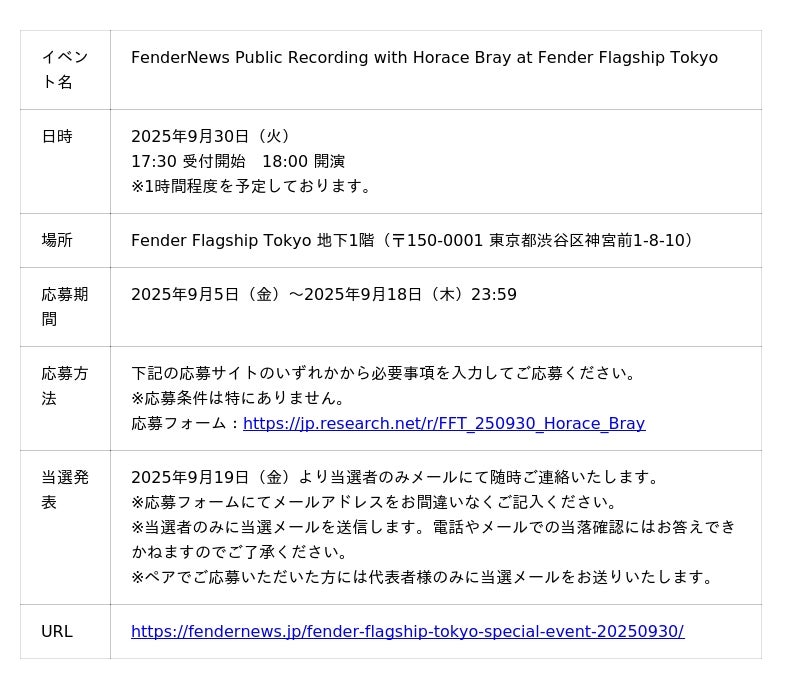Click the ※応募フォームにてメールアドレス note
800x689 pixels.
click(375, 503)
